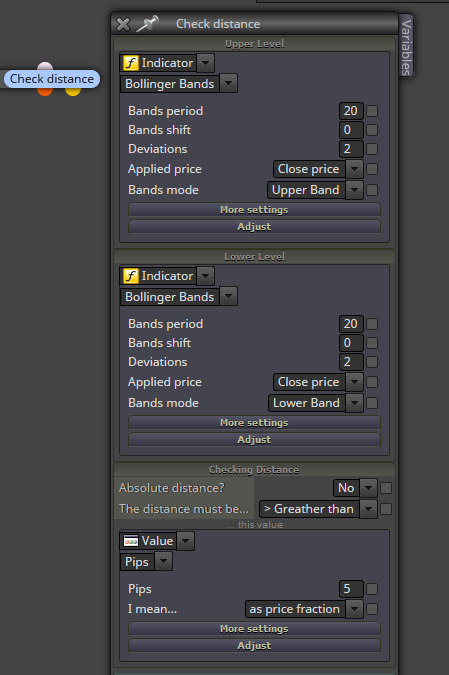Viewport: 449px width, 675px height.
Task: Click Adjust under Checking Distance value
Action: click(x=254, y=645)
